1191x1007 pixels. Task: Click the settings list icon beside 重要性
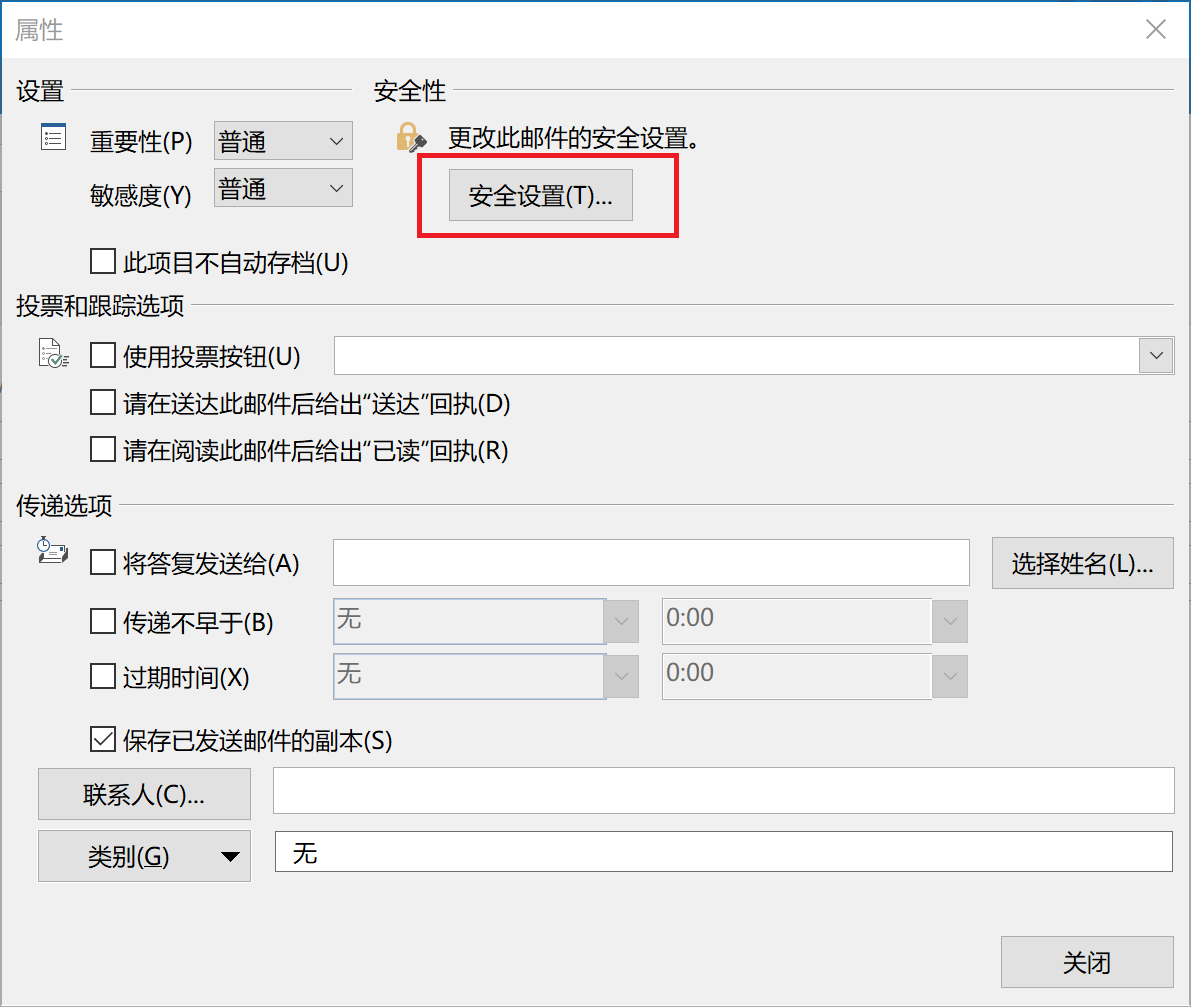tap(53, 138)
